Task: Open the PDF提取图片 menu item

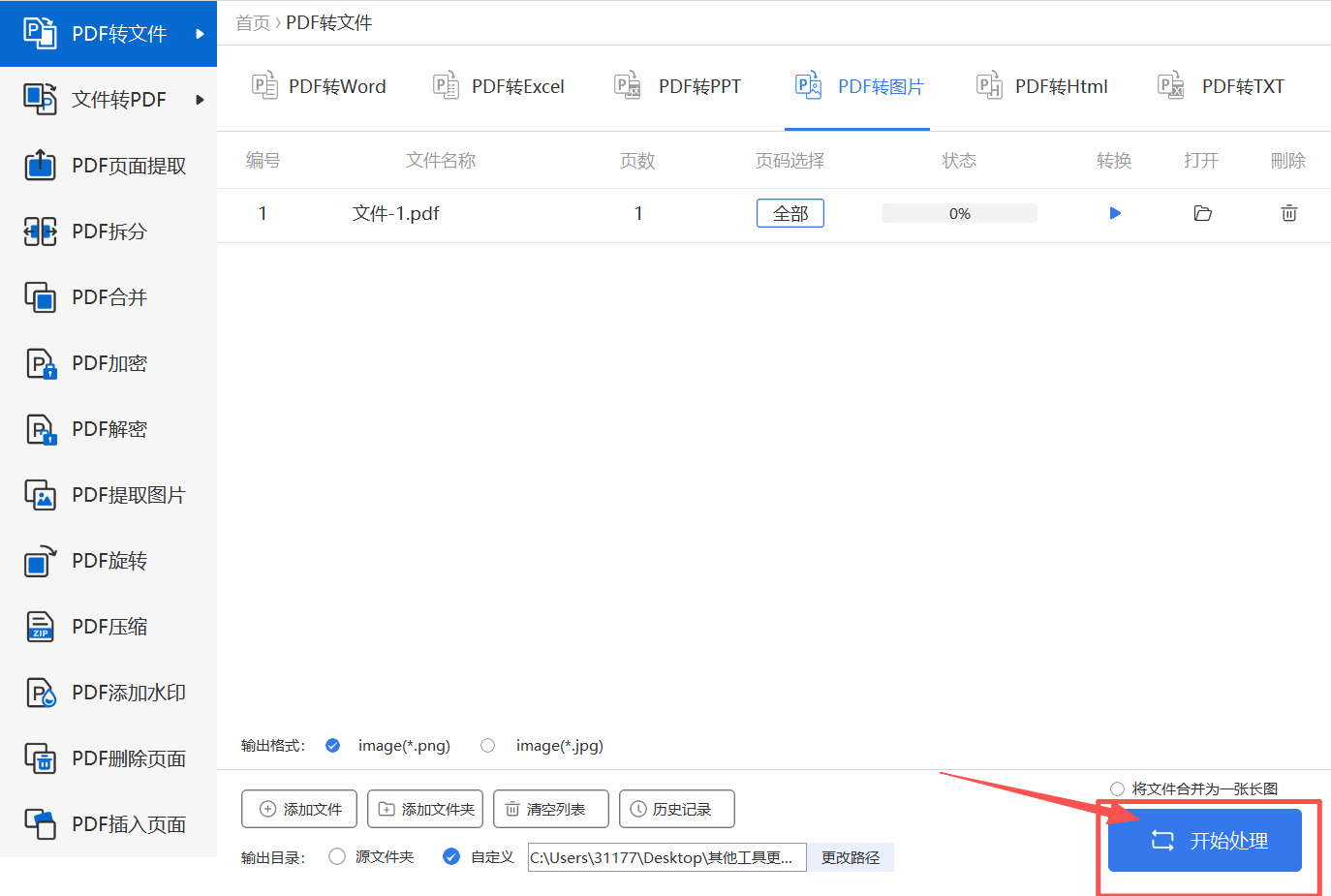Action: click(x=108, y=495)
